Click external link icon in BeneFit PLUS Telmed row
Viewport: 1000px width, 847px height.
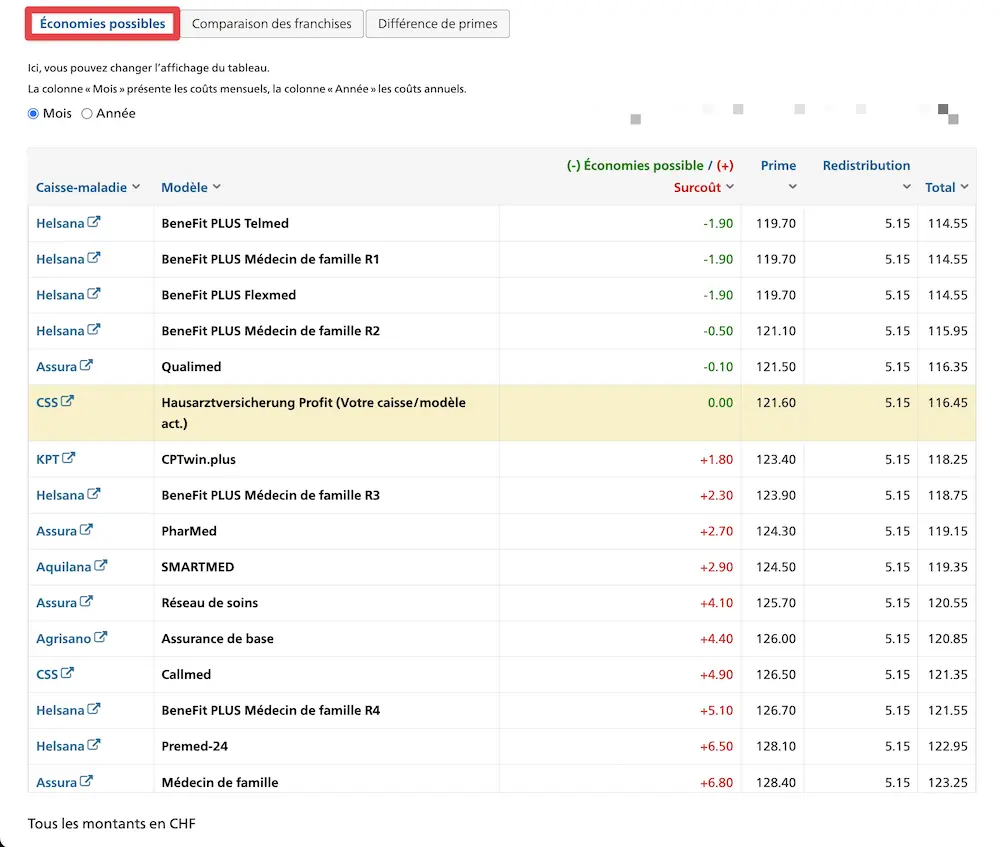pyautogui.click(x=94, y=222)
